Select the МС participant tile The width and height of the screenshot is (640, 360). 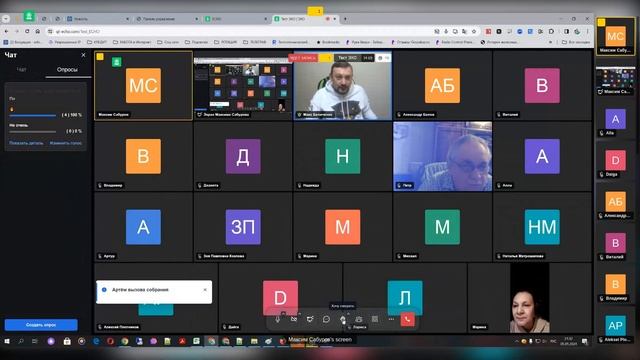143,86
